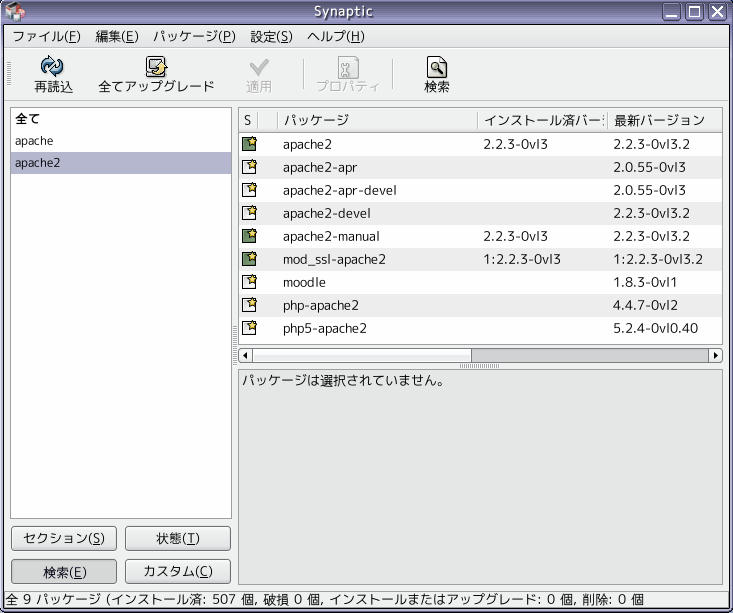
Task: Sort by 最新バージョン column header
Action: (664, 121)
